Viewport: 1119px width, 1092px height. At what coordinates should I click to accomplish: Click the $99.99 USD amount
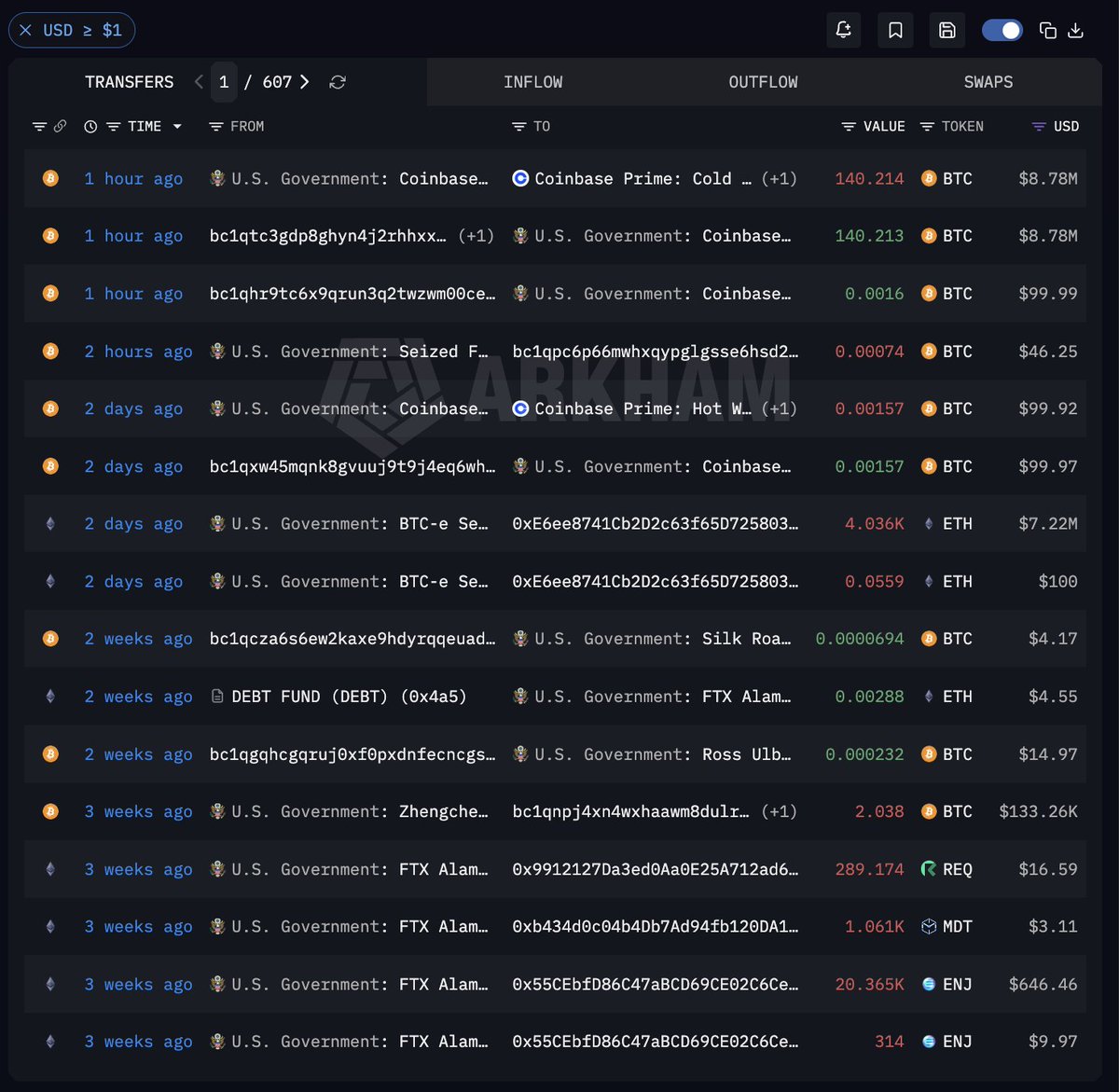[1047, 294]
